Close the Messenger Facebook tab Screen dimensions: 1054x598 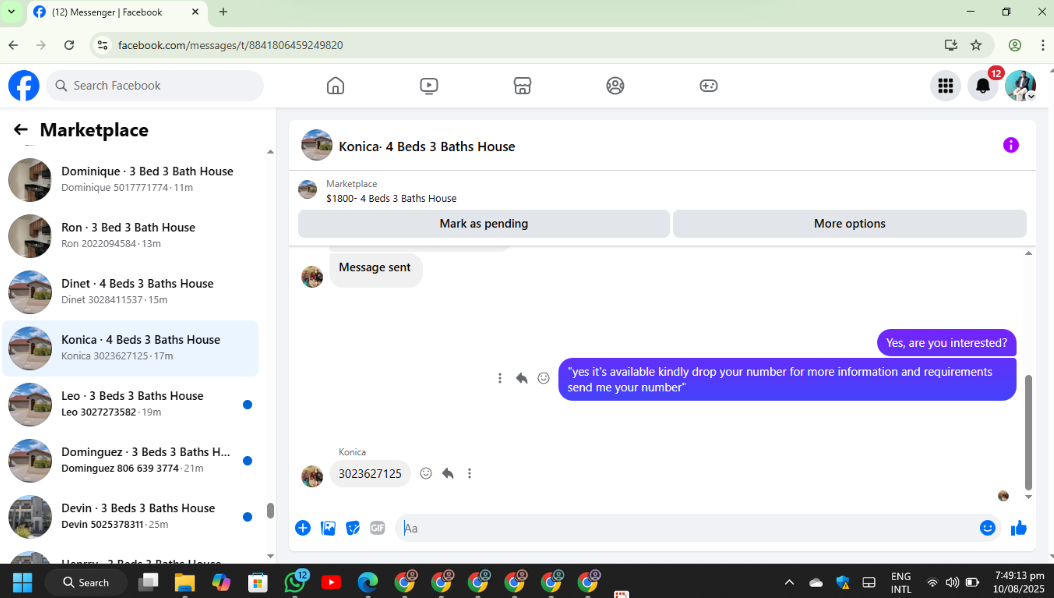[195, 11]
